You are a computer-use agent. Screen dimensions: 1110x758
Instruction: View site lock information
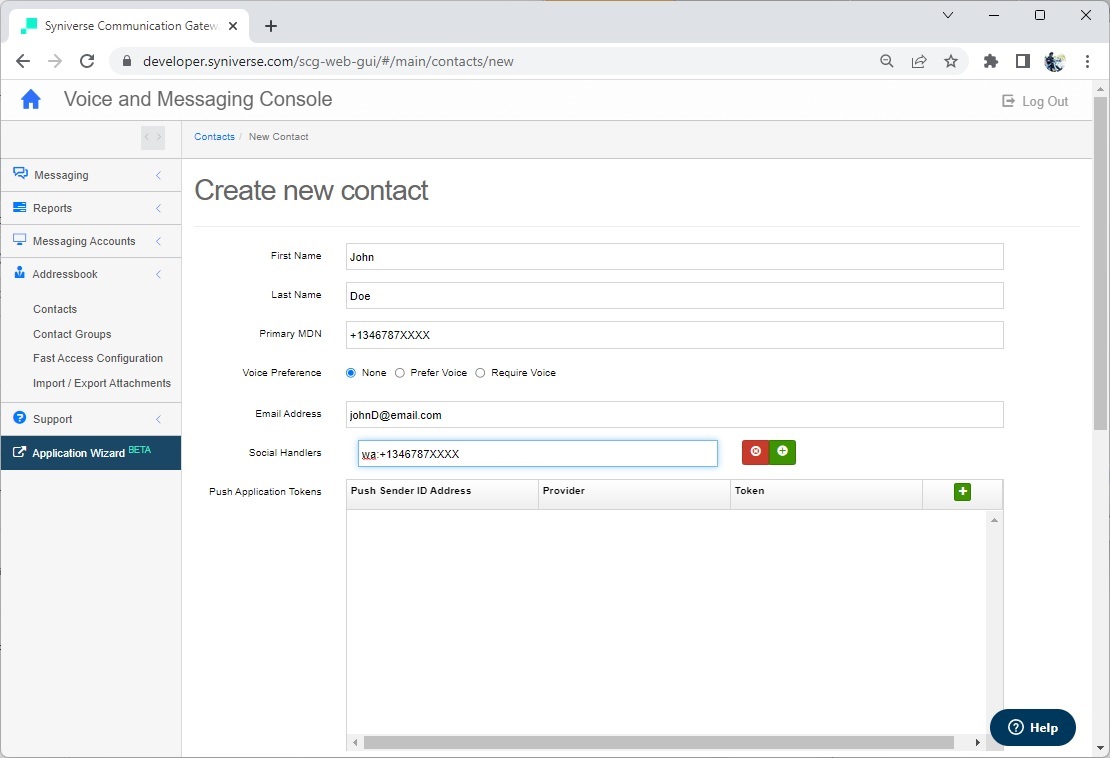coord(127,61)
